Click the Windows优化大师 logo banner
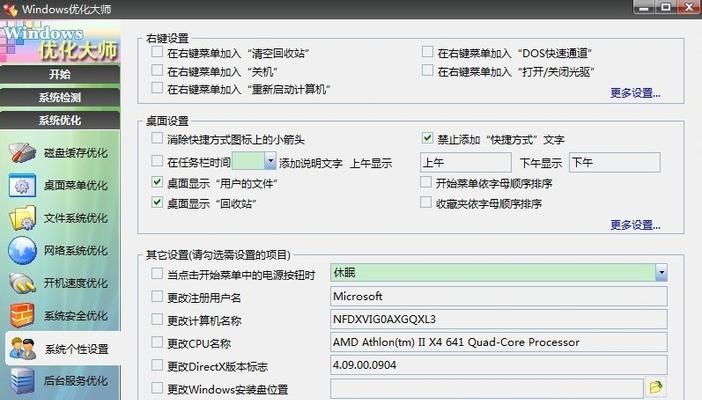The image size is (702, 400). (60, 42)
